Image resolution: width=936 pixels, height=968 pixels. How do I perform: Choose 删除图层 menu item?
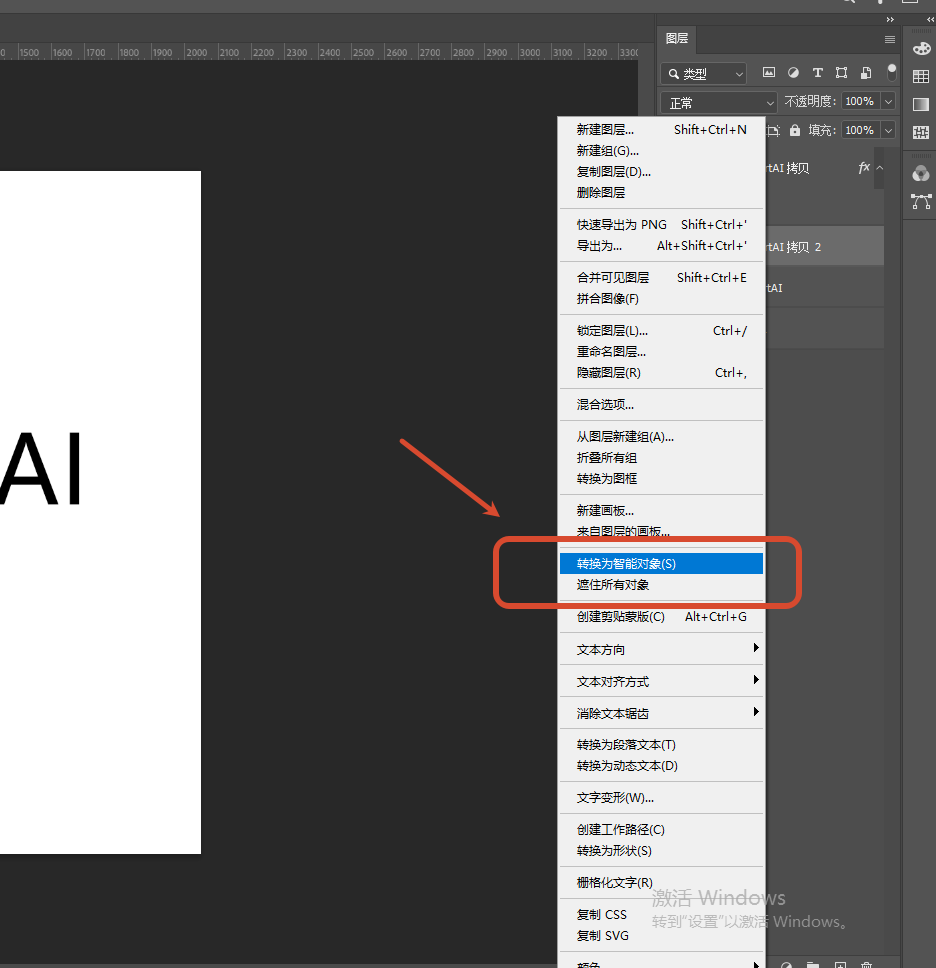tap(661, 193)
